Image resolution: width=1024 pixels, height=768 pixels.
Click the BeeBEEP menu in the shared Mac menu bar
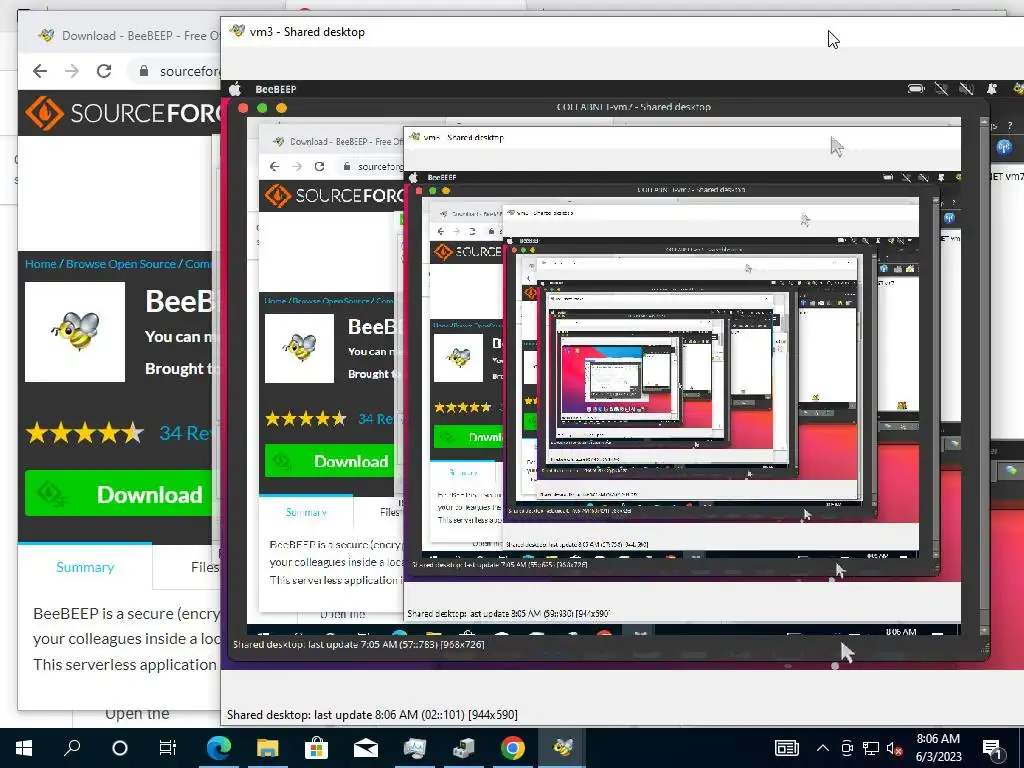tap(276, 89)
